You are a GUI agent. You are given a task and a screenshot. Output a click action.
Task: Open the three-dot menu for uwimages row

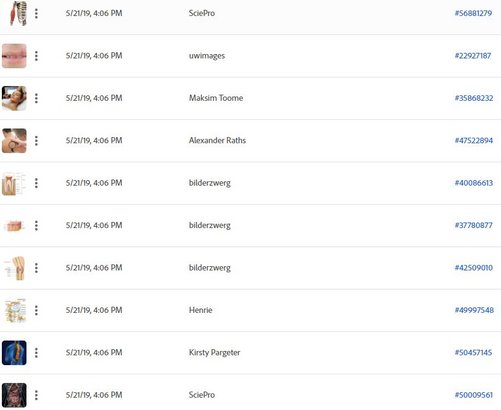pyautogui.click(x=36, y=56)
